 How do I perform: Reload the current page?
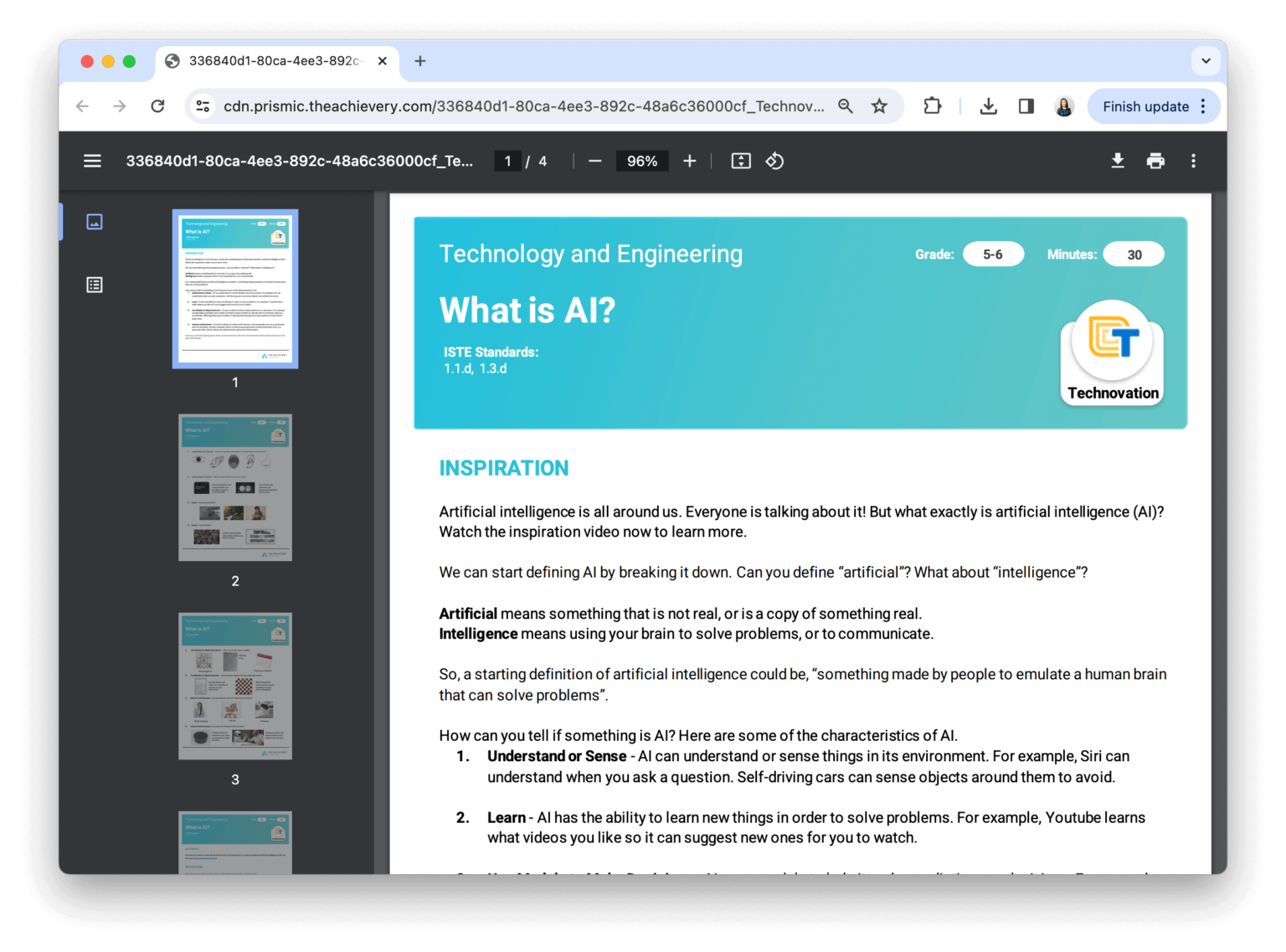[158, 105]
